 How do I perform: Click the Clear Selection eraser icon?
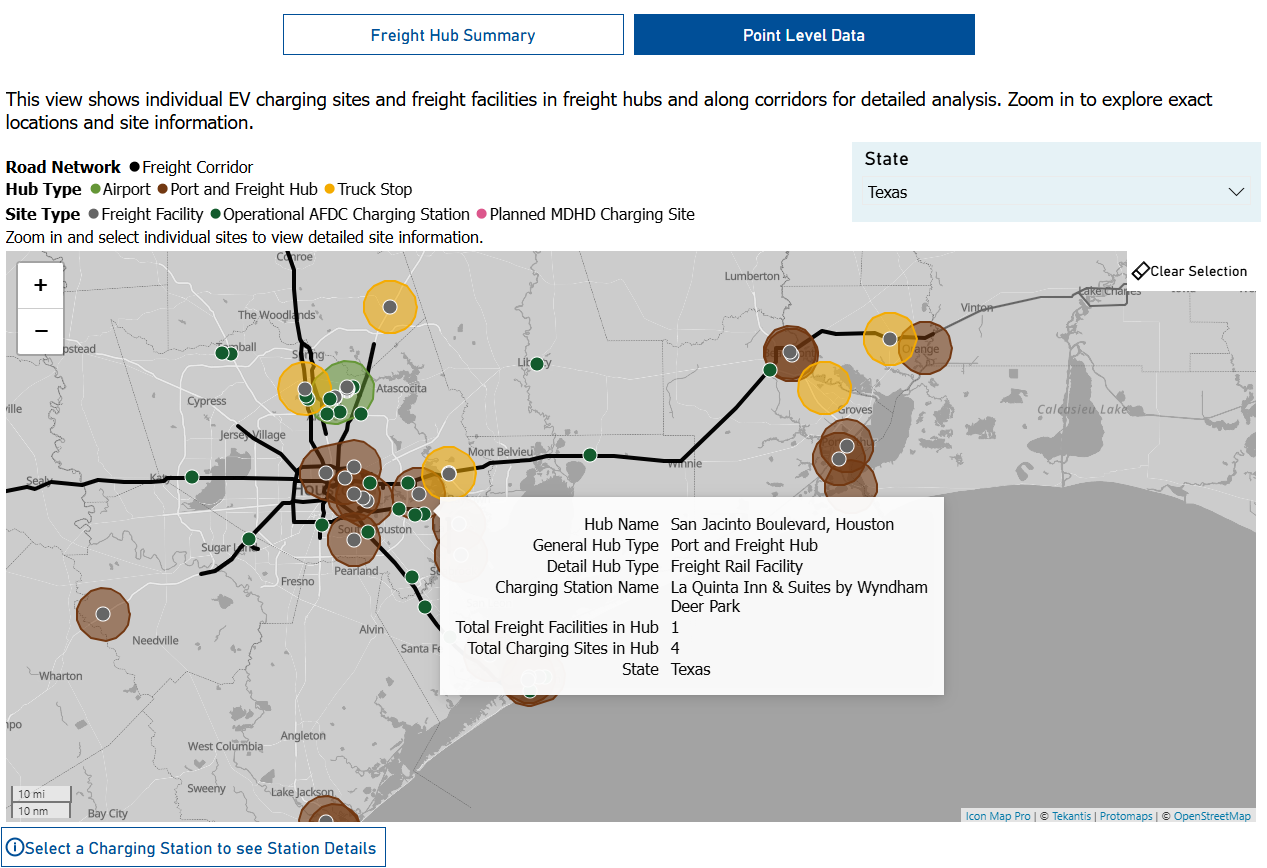click(x=1140, y=271)
